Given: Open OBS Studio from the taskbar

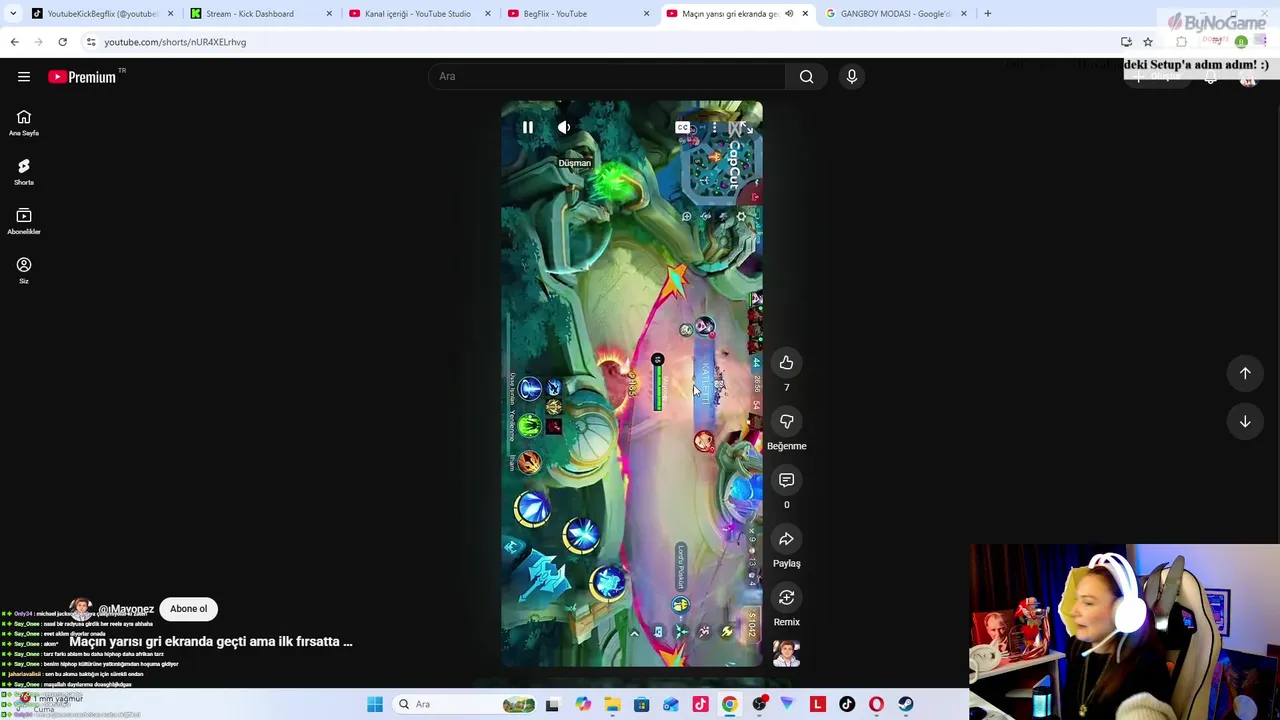Looking at the screenshot, I should click(759, 705).
